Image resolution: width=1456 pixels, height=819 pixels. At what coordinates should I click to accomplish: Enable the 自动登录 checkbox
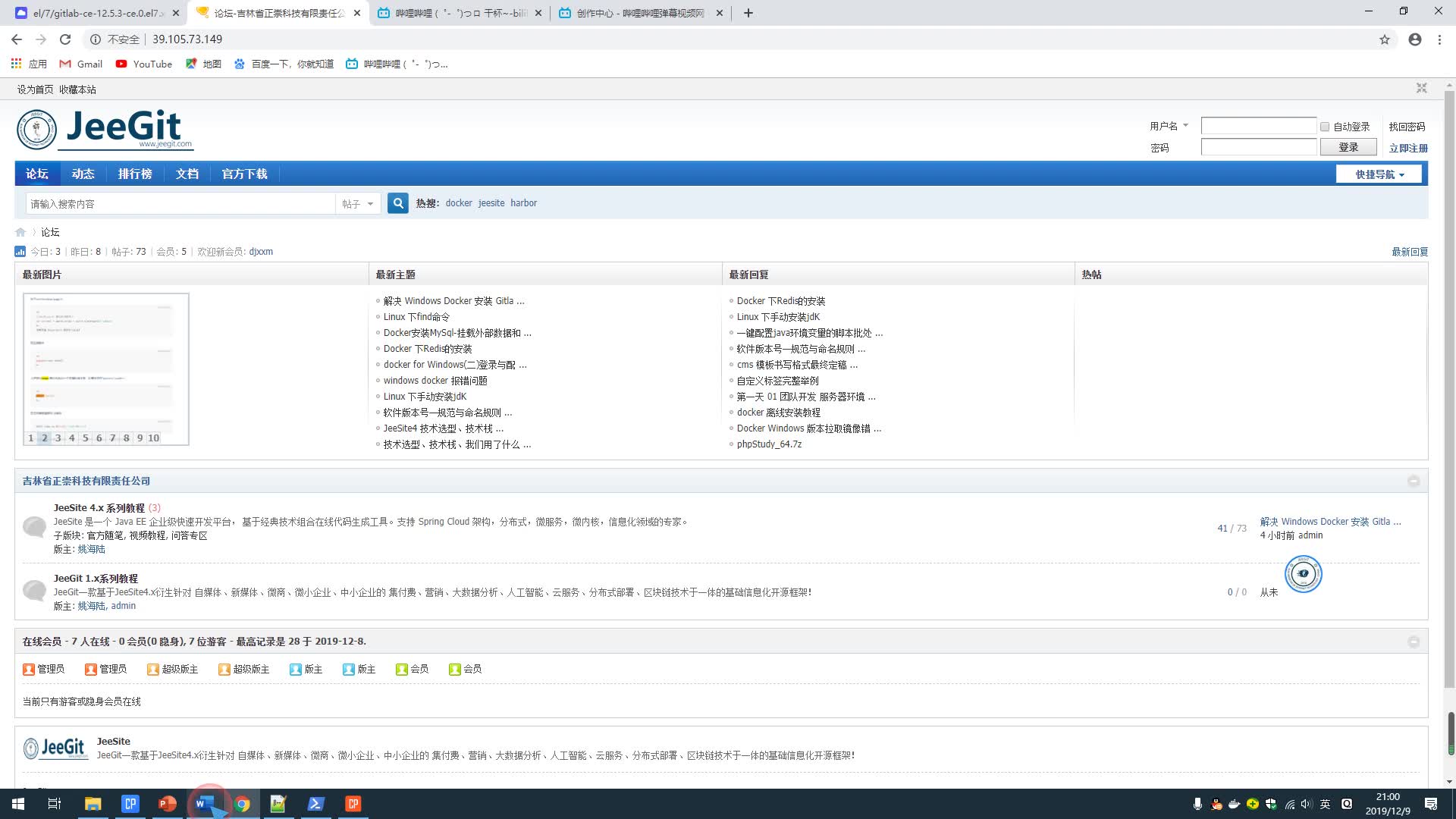tap(1323, 126)
